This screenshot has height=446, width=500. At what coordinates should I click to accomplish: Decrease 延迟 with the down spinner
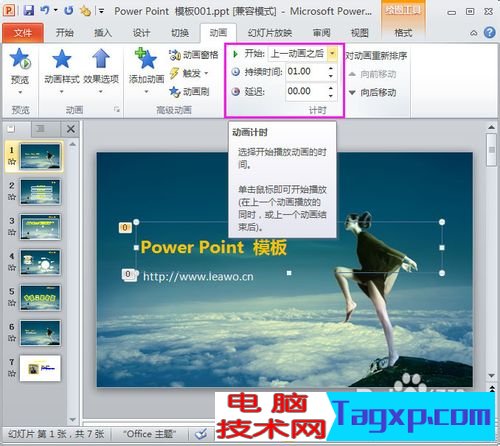(331, 96)
